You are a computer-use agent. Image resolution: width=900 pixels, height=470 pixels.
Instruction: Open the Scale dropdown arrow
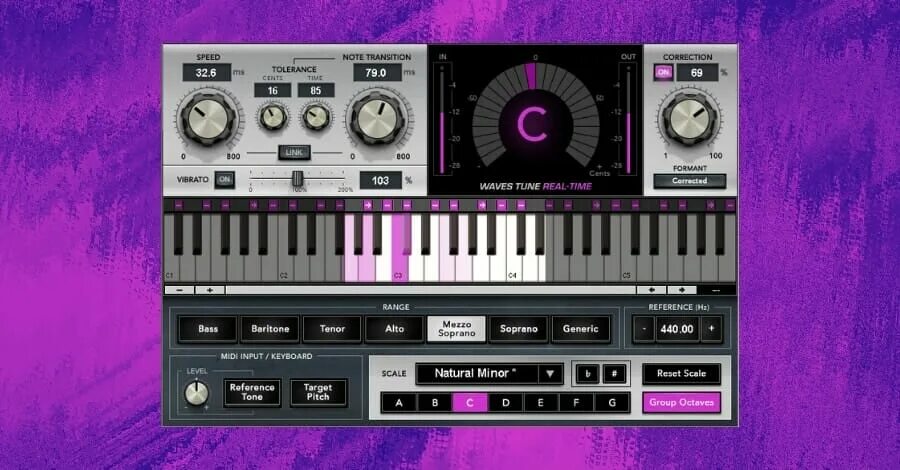point(550,374)
